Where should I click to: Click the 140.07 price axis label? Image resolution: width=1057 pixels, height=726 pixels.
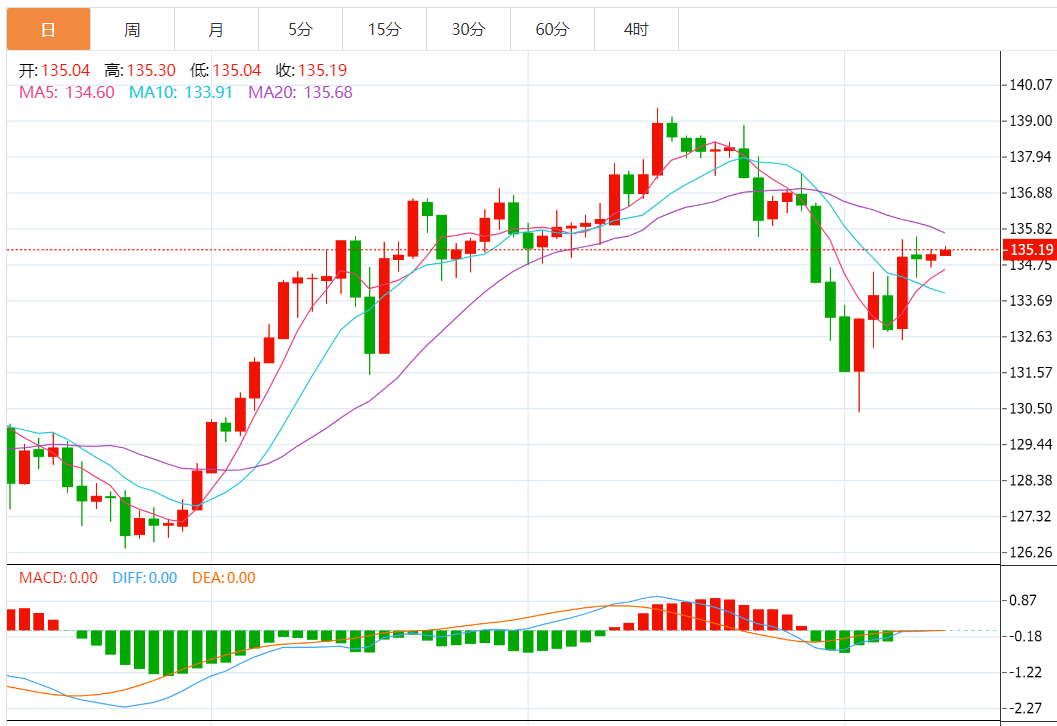[1031, 85]
